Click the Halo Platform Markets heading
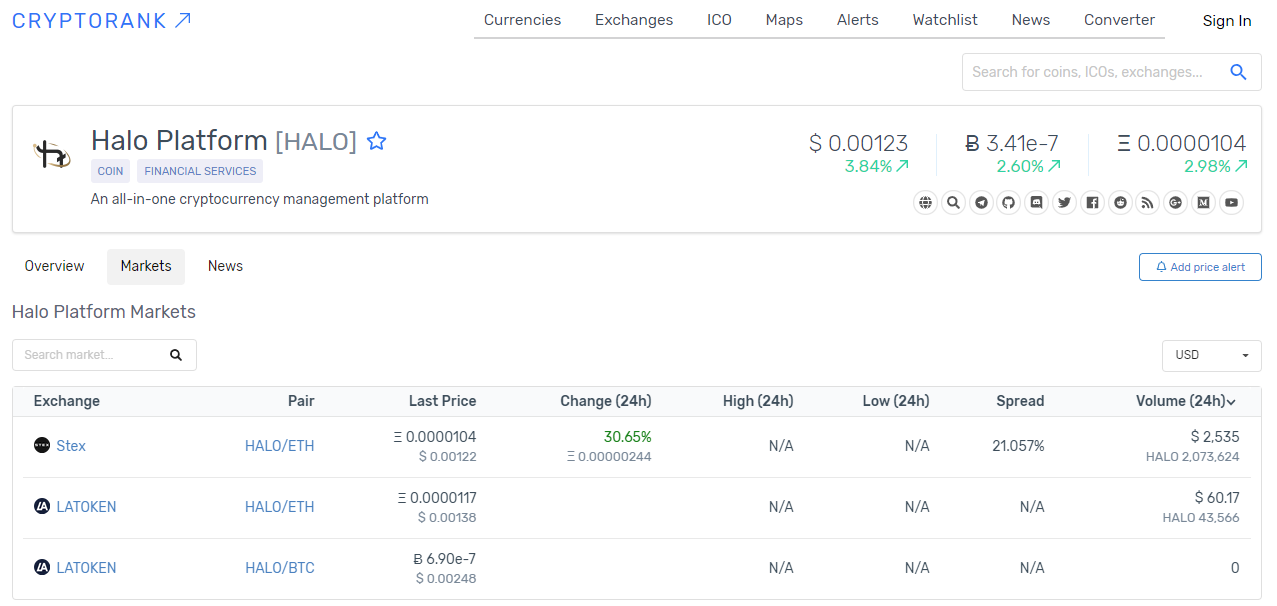Screen dimensions: 1277x606 pos(104,312)
